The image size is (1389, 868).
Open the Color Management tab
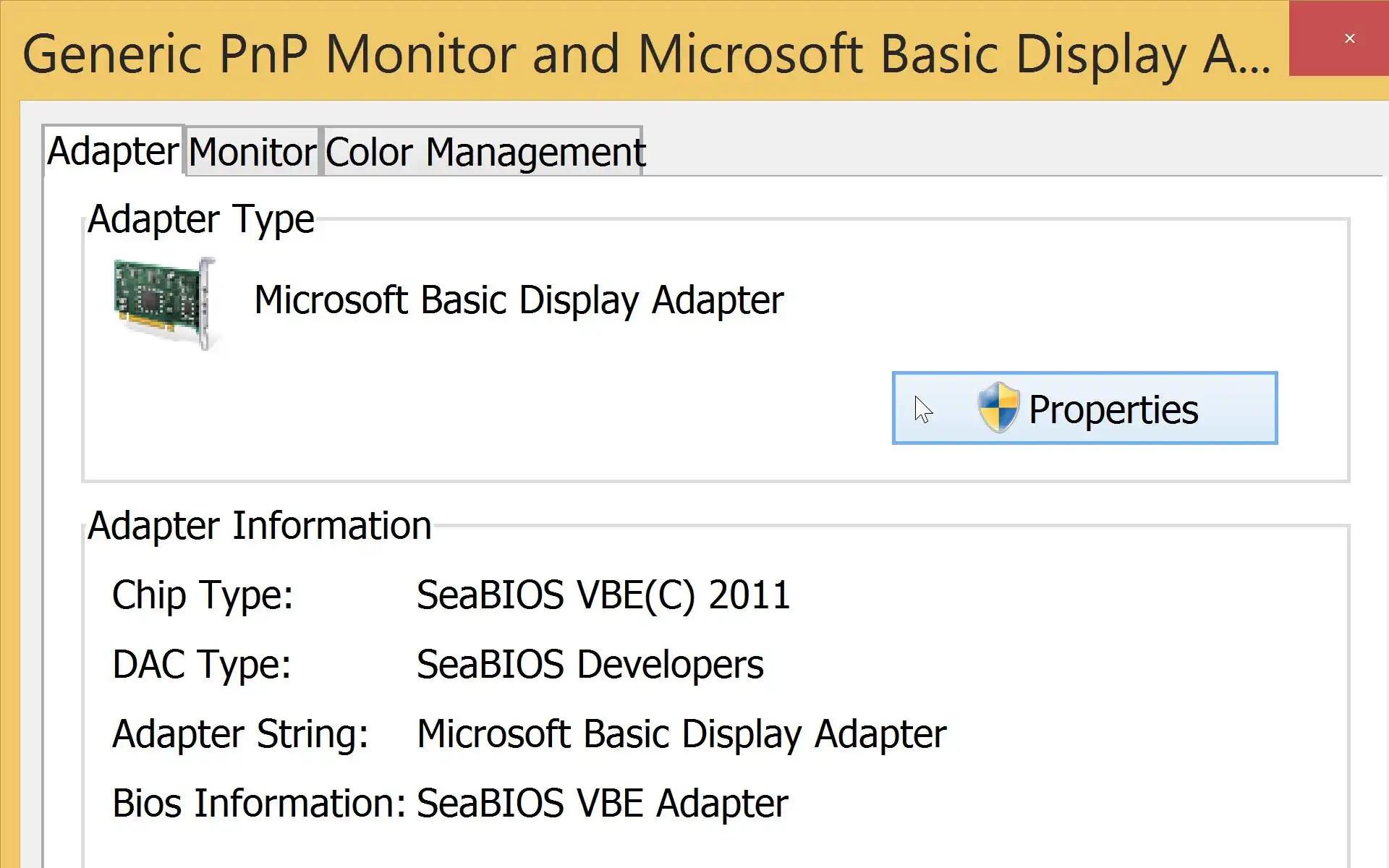pyautogui.click(x=483, y=152)
